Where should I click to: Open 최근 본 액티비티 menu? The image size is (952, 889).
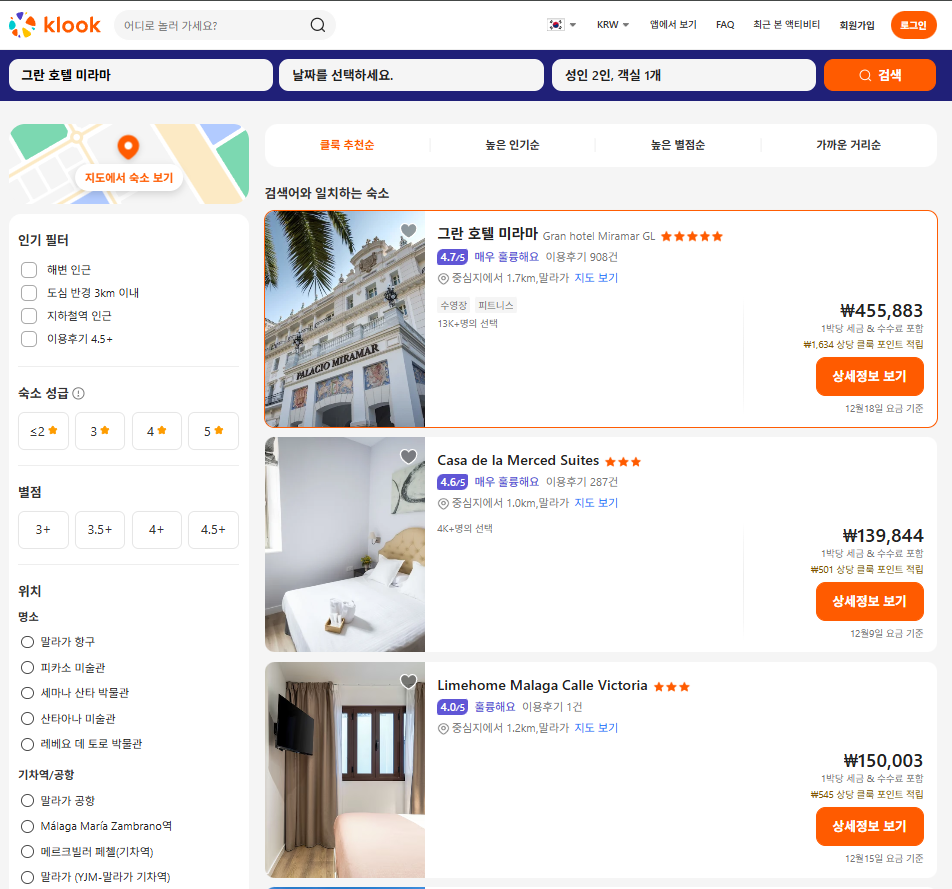[786, 25]
